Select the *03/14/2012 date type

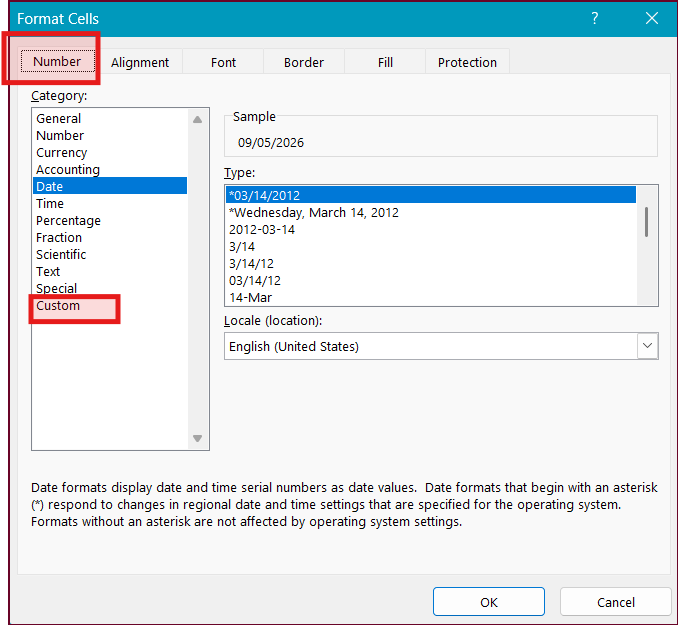pyautogui.click(x=431, y=195)
